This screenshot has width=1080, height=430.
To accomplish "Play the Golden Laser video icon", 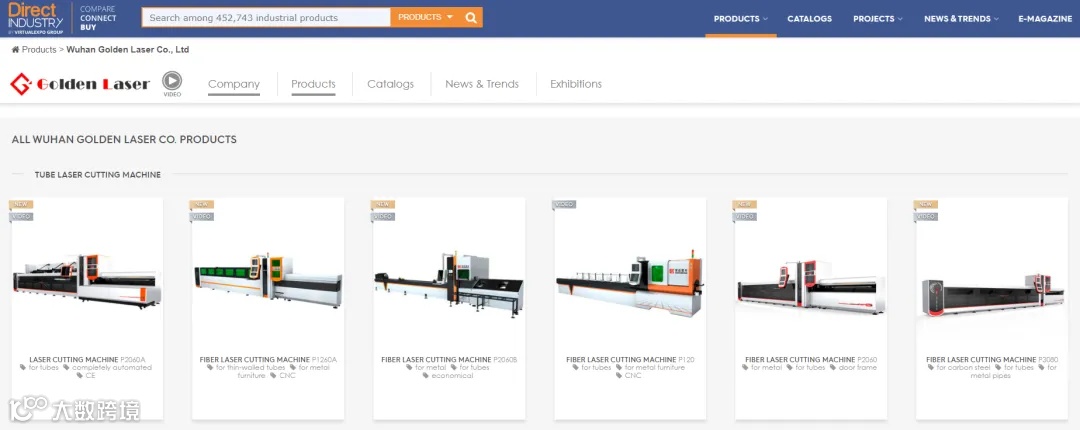I will click(x=172, y=81).
